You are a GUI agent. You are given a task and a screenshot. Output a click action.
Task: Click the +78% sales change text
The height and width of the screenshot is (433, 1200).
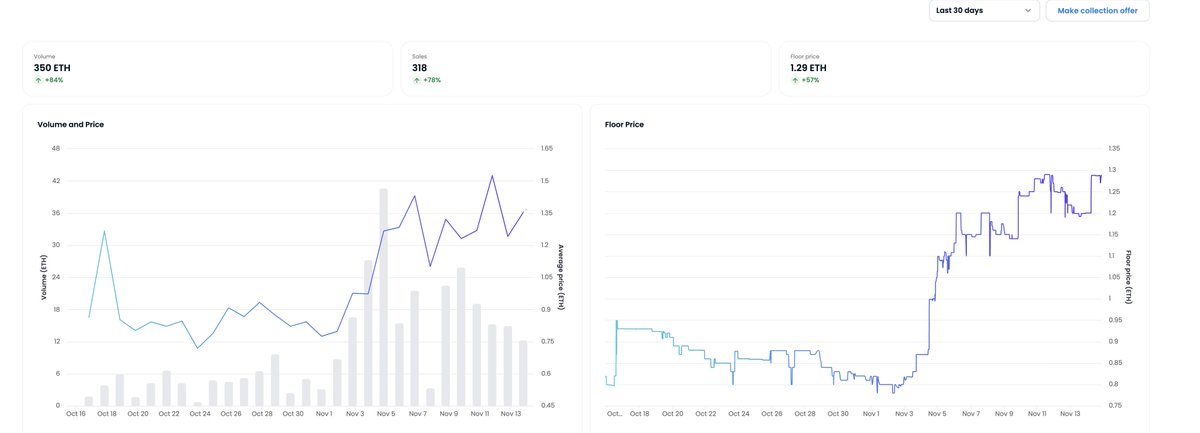(432, 80)
